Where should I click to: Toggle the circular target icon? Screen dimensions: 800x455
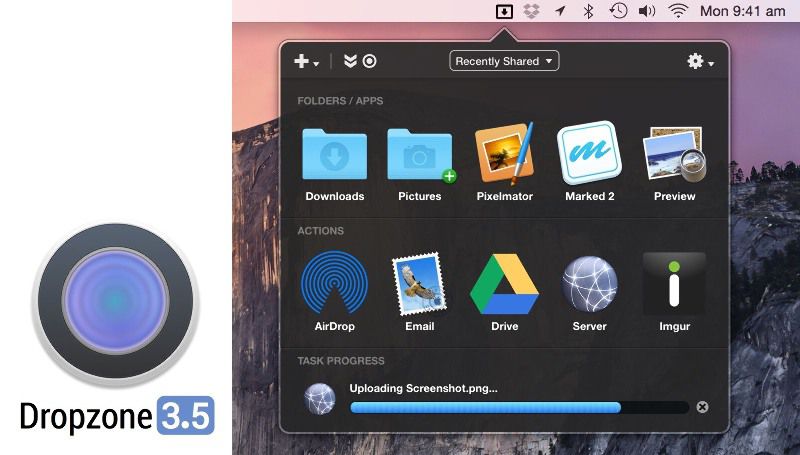click(370, 61)
